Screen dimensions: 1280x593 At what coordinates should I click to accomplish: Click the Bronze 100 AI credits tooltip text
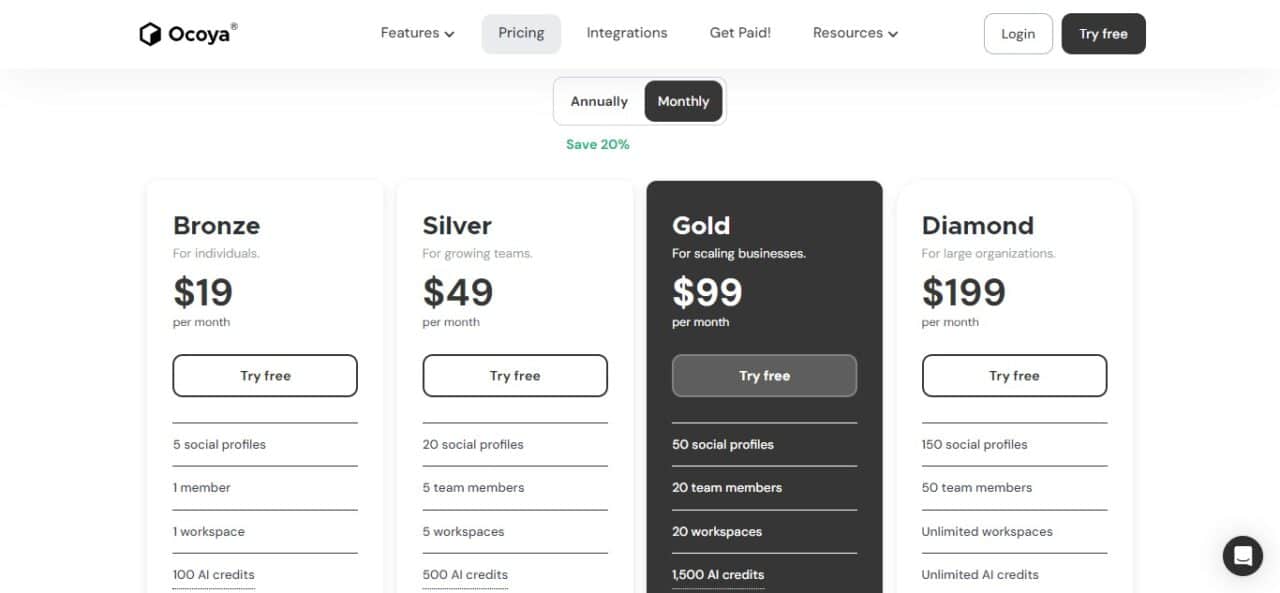[214, 575]
